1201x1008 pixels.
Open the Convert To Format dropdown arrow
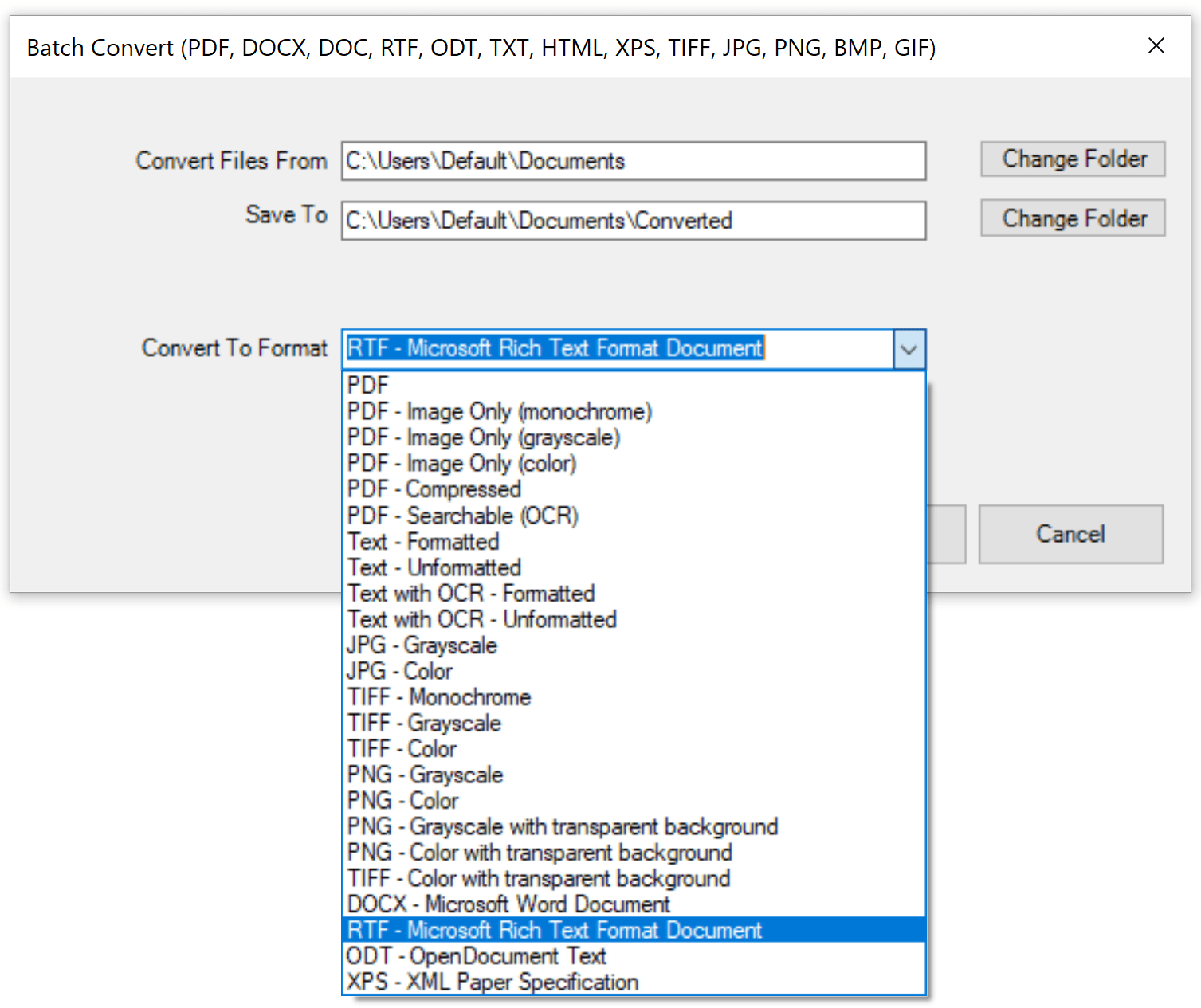tap(909, 349)
